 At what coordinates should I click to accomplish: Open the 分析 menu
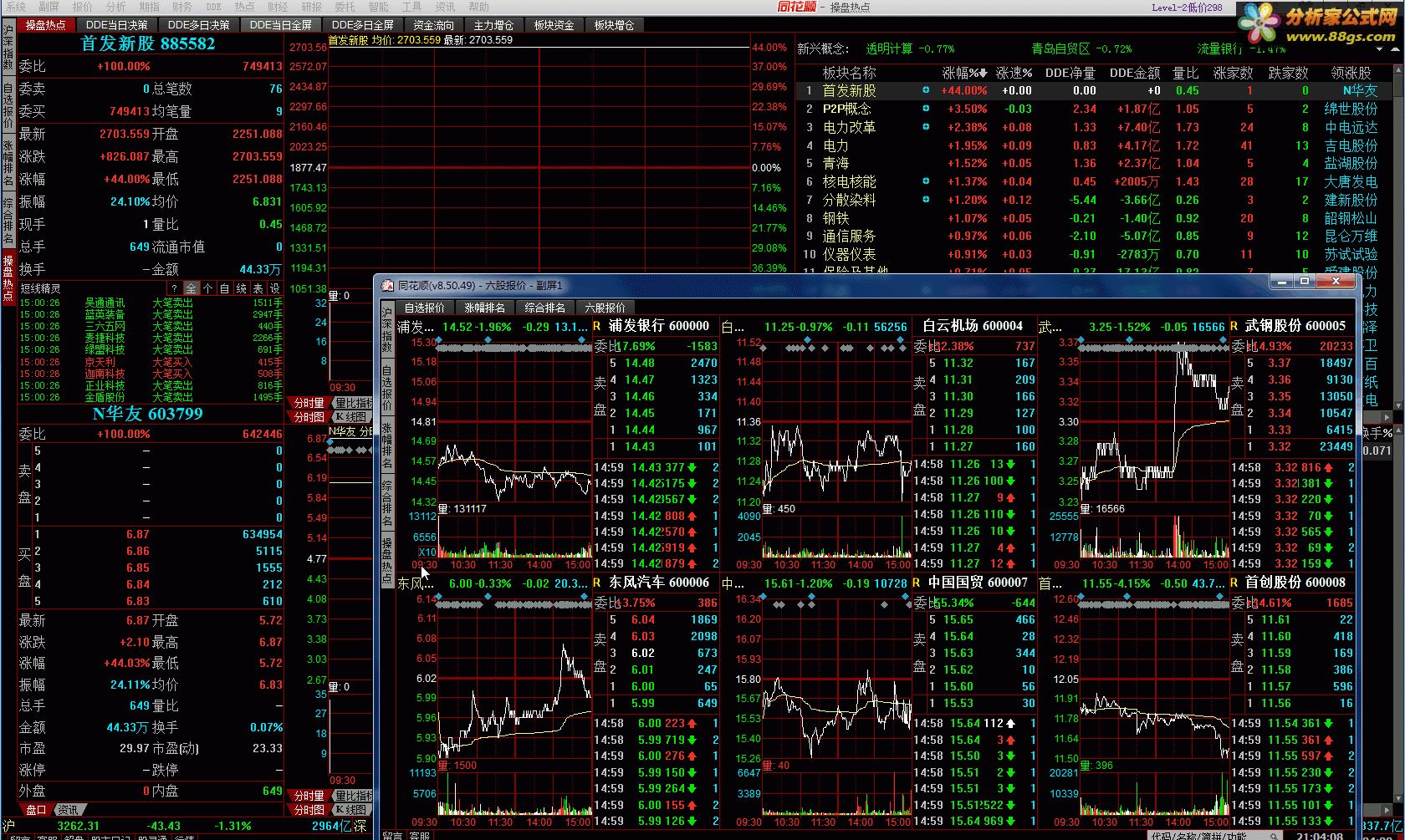click(115, 7)
